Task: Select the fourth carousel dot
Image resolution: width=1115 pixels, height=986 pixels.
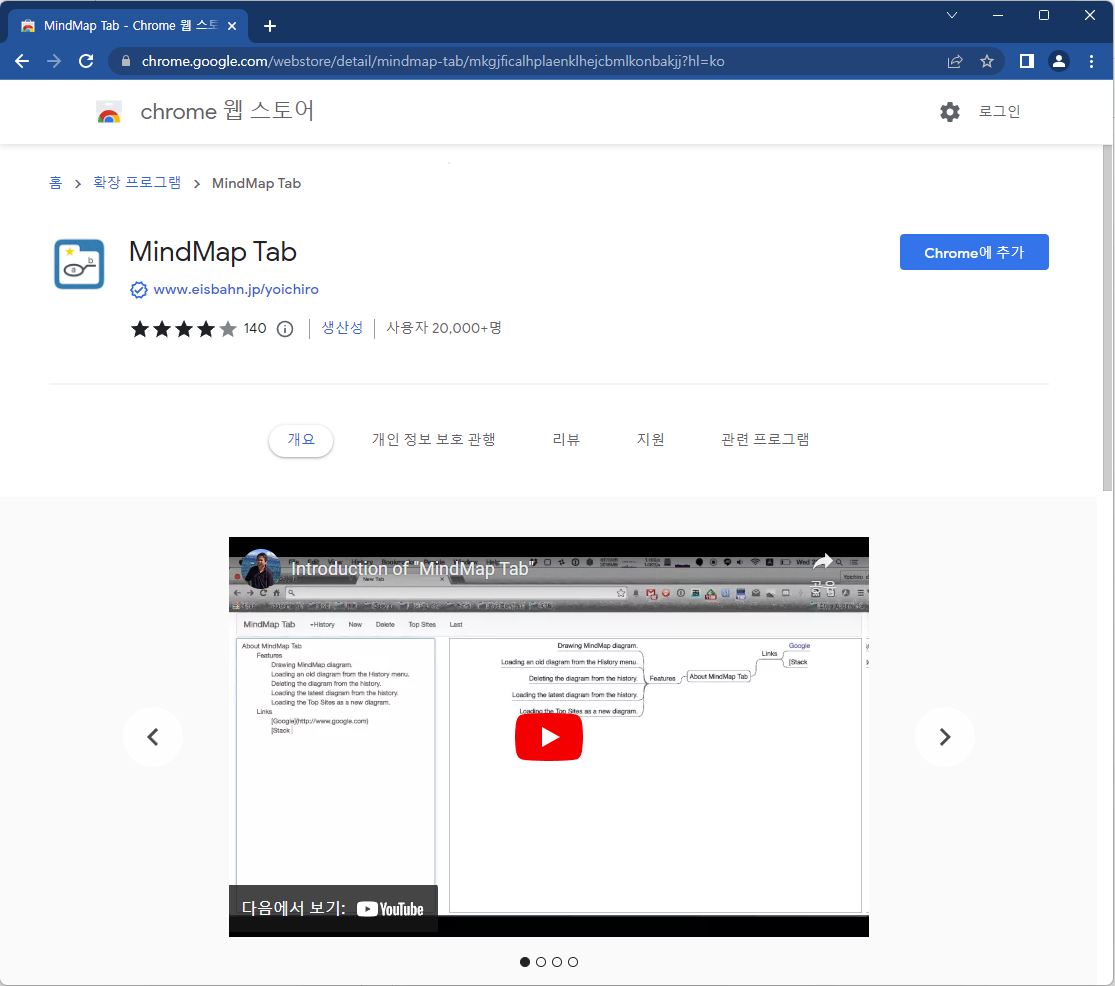Action: tap(573, 962)
